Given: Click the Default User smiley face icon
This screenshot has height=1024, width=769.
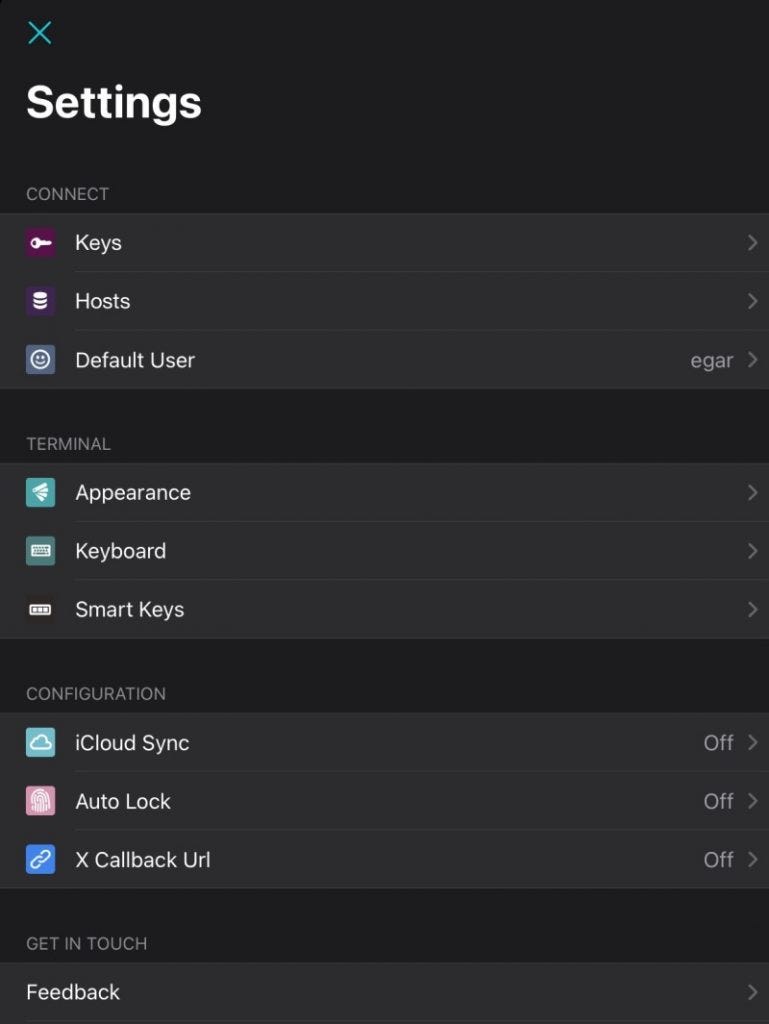Looking at the screenshot, I should click(40, 360).
